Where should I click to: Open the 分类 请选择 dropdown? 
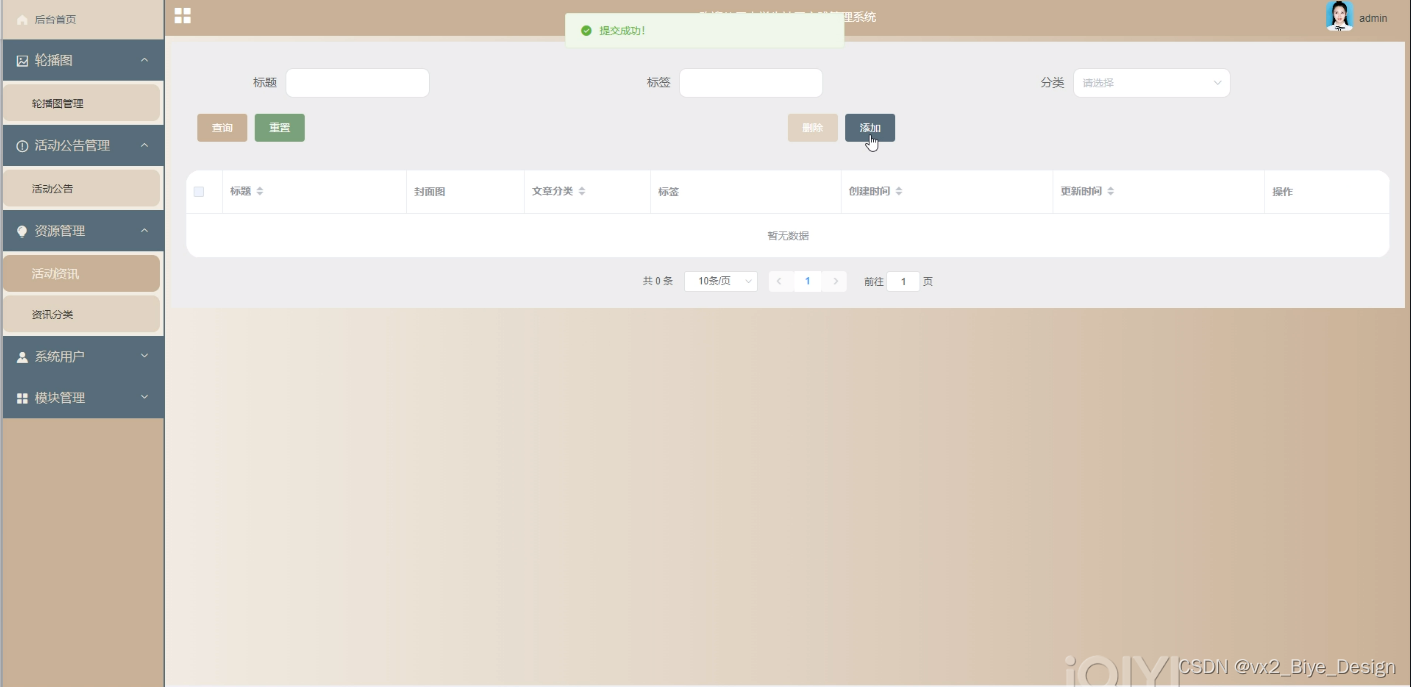click(x=1151, y=83)
